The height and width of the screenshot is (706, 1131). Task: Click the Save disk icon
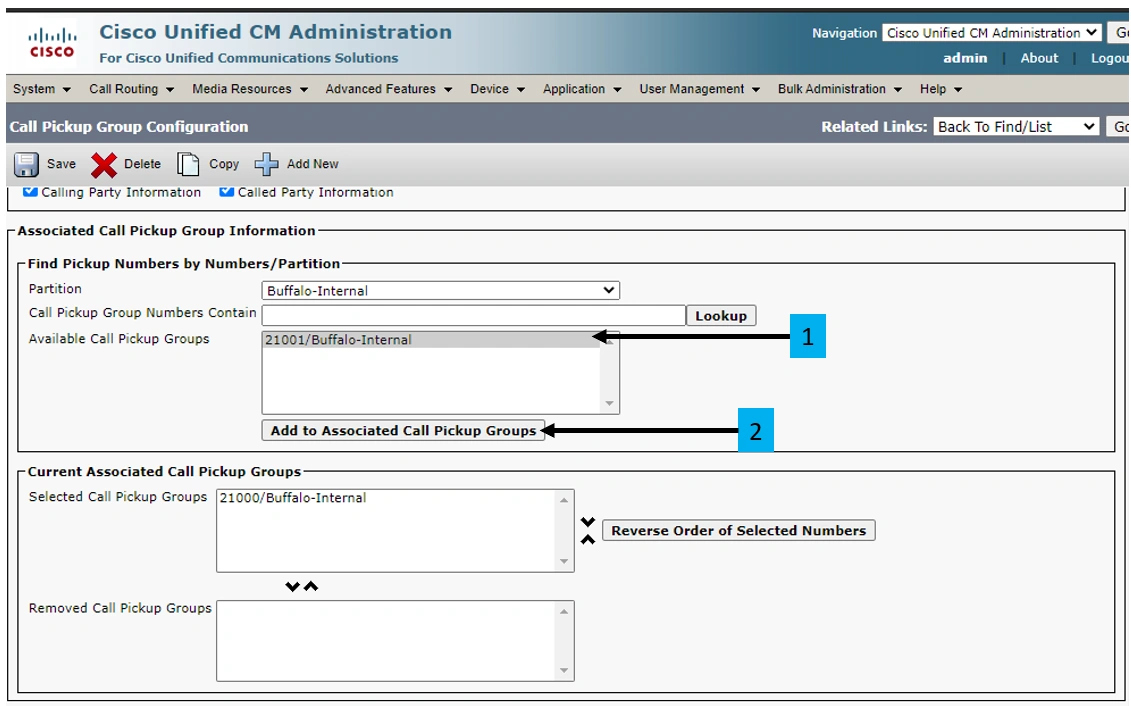point(26,165)
